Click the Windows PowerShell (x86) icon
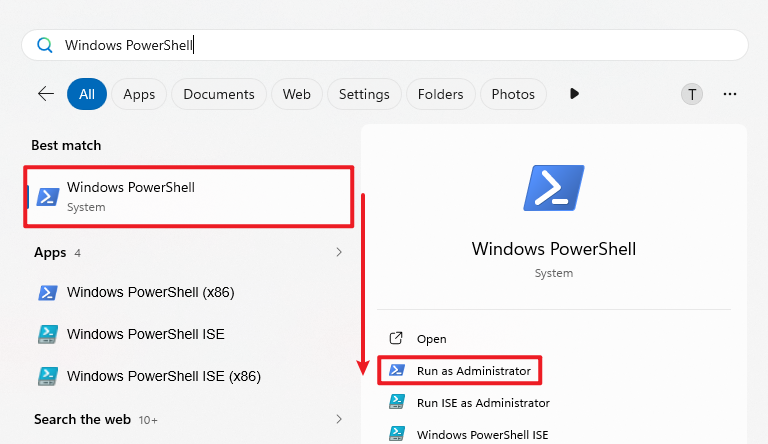 (47, 293)
